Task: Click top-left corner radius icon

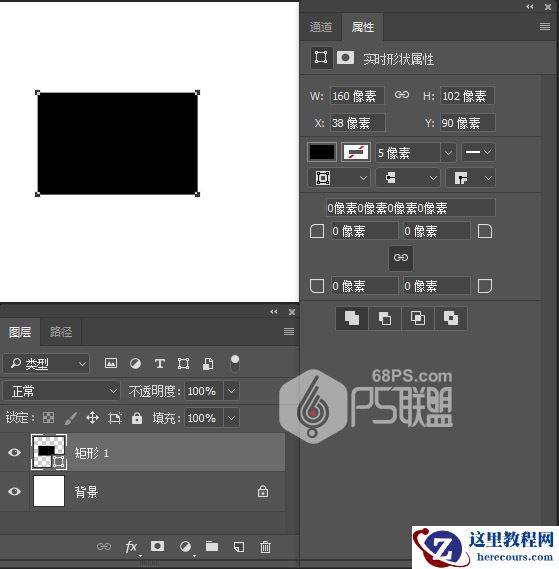Action: [x=317, y=231]
